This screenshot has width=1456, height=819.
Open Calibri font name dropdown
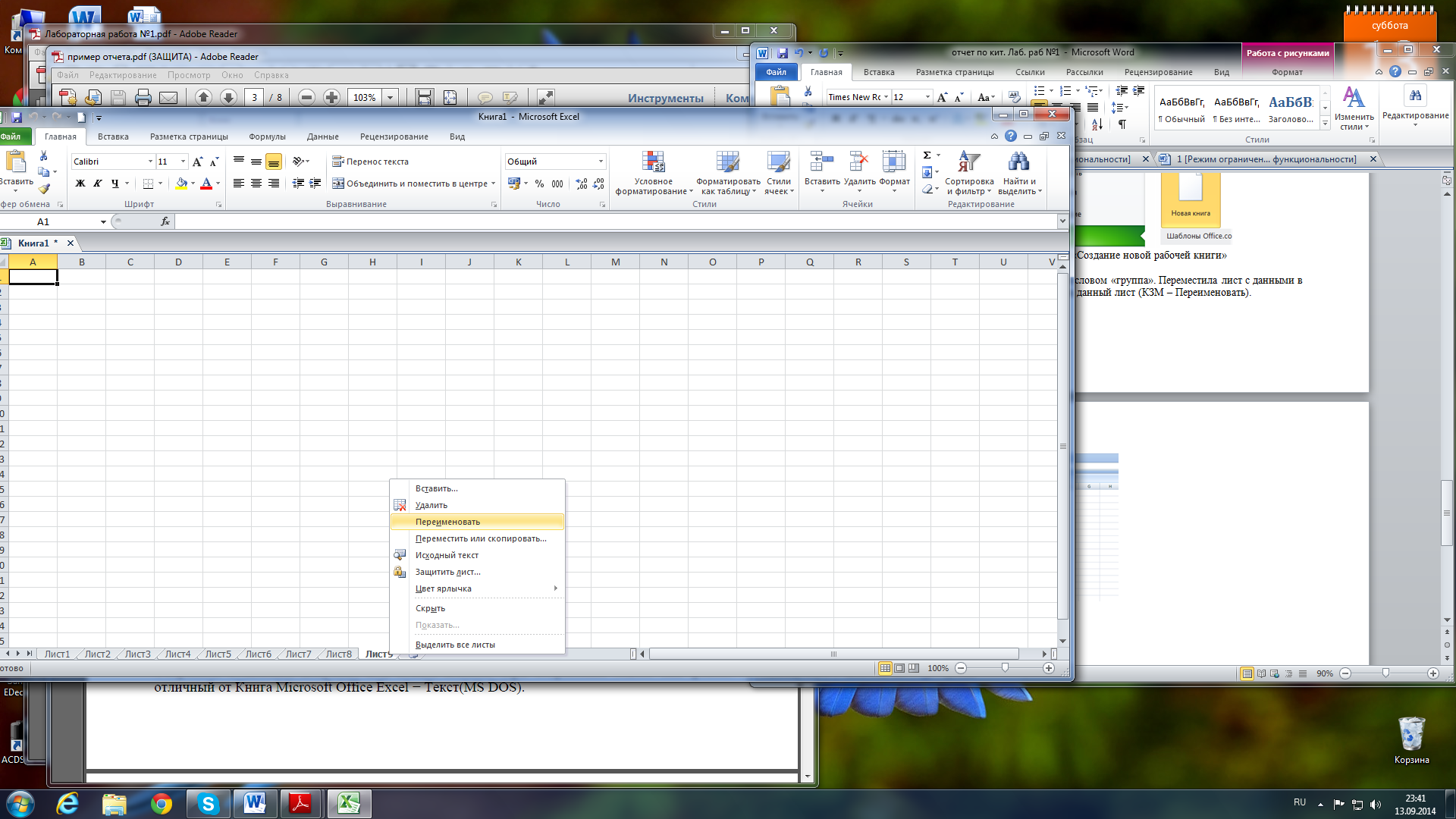(x=150, y=162)
